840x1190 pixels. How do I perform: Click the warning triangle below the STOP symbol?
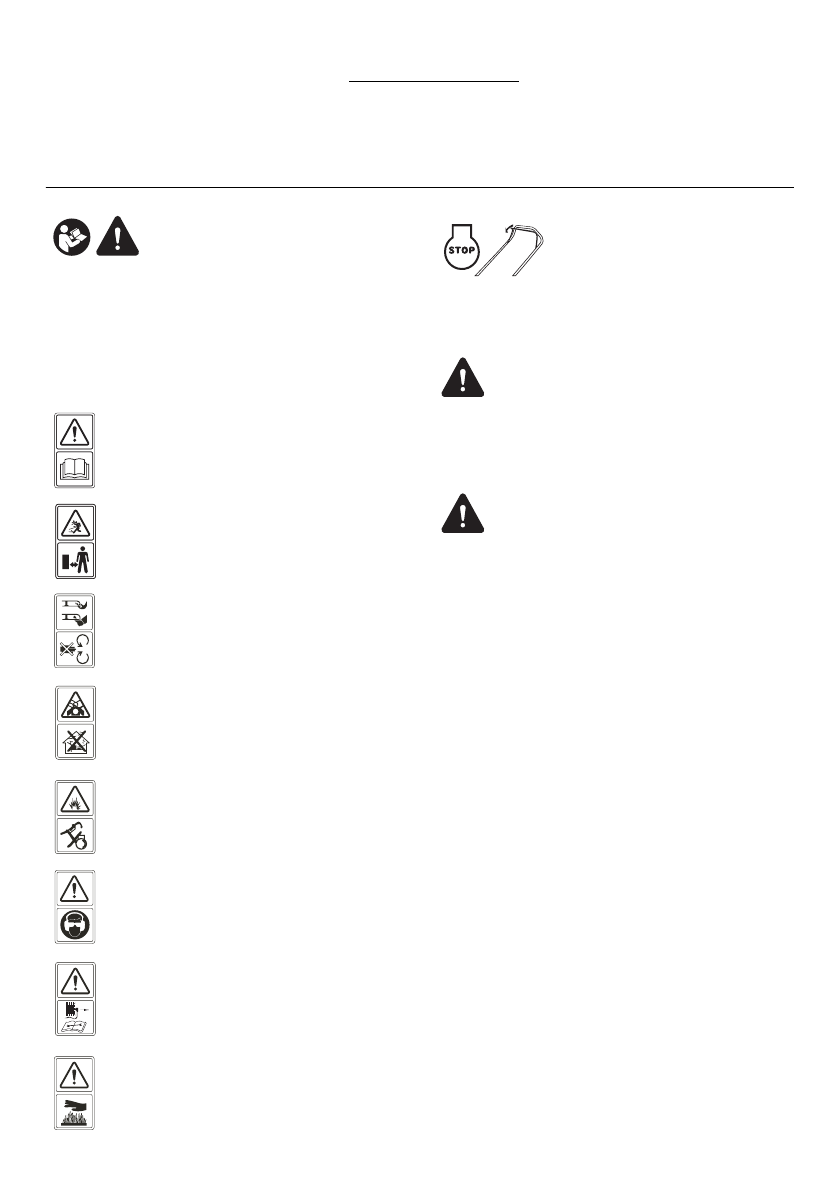[x=463, y=377]
